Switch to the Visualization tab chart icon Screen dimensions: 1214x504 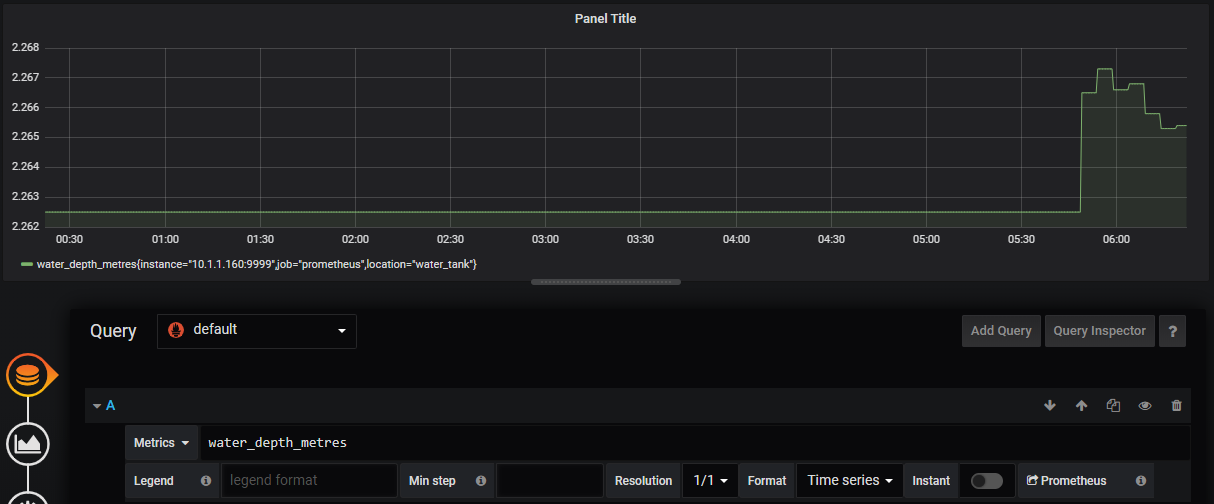tap(28, 443)
